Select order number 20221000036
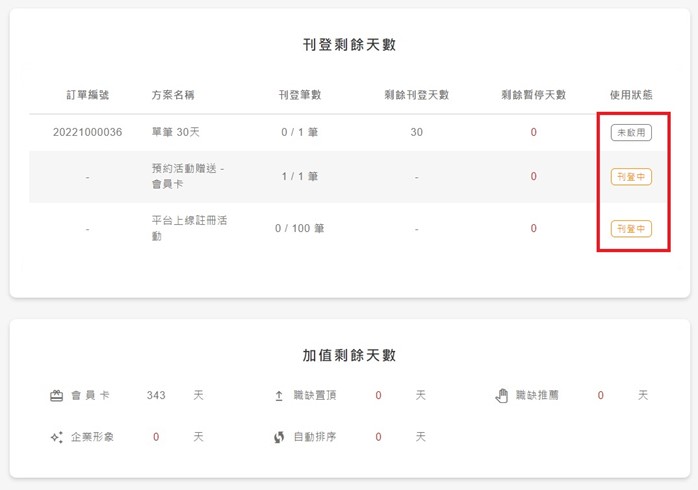 87,132
